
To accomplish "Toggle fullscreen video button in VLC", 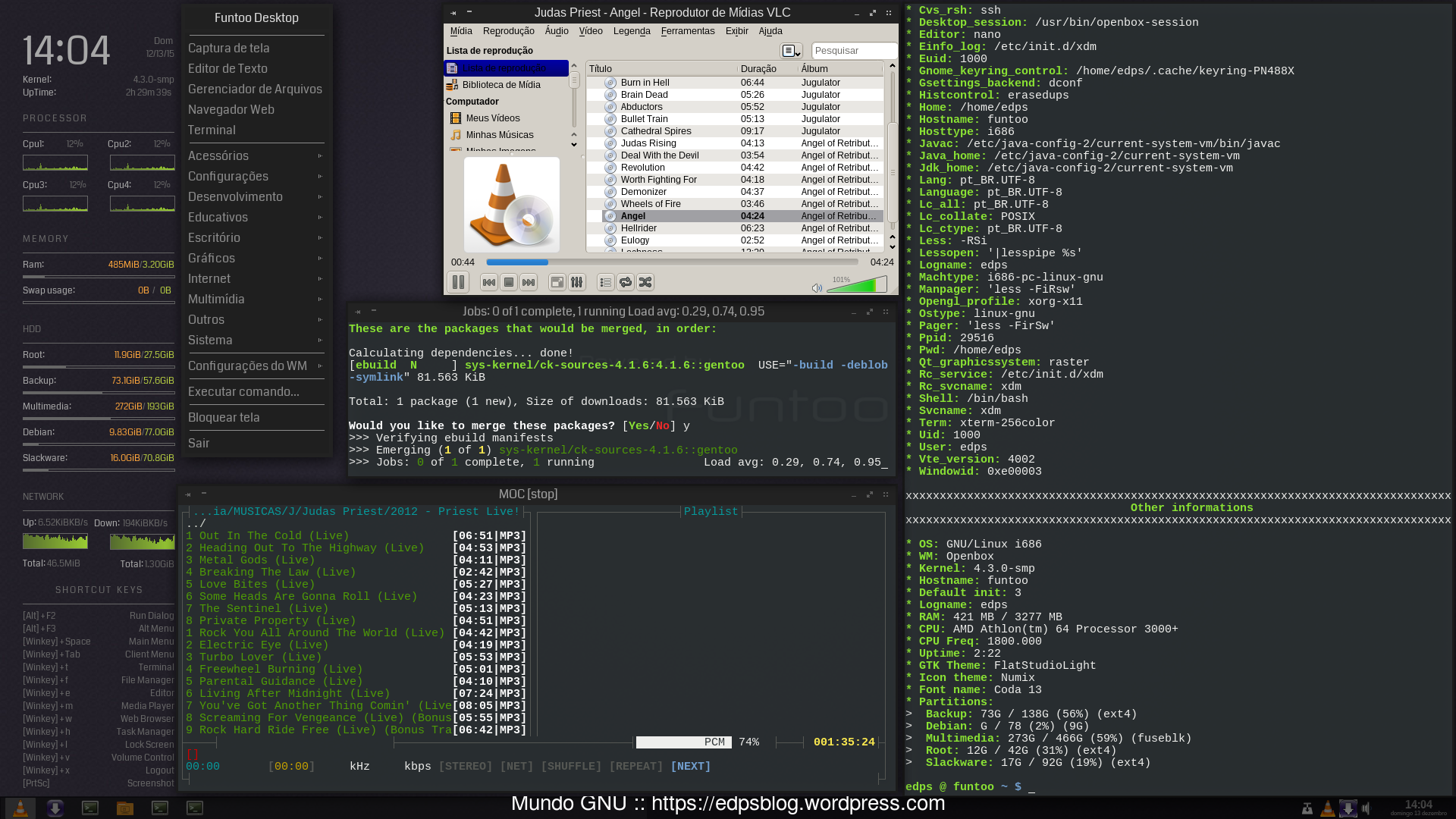I will [557, 282].
